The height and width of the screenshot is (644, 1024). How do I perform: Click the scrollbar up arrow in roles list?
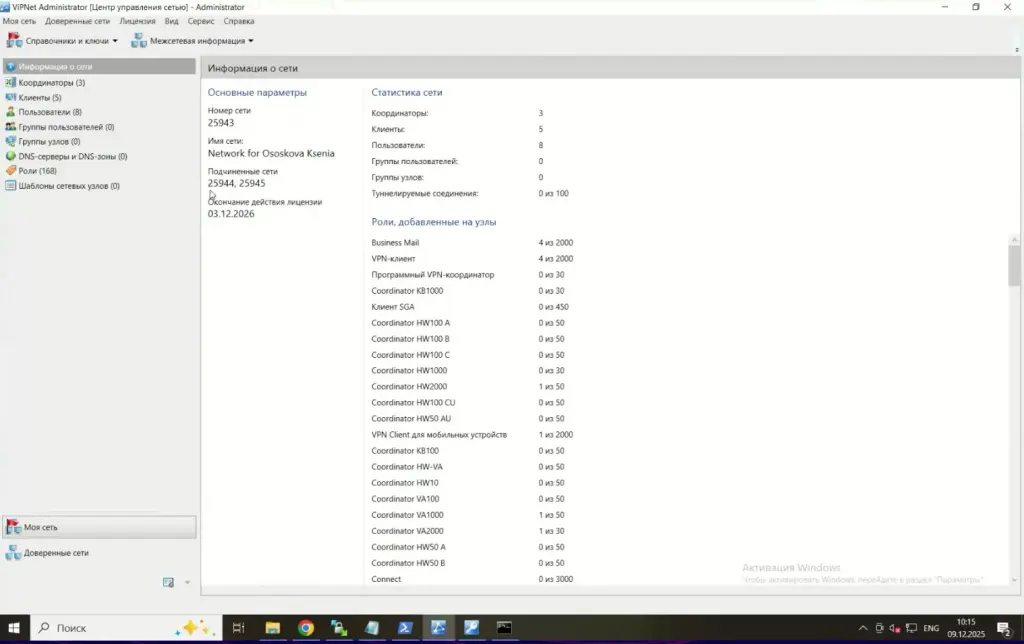tap(1014, 240)
